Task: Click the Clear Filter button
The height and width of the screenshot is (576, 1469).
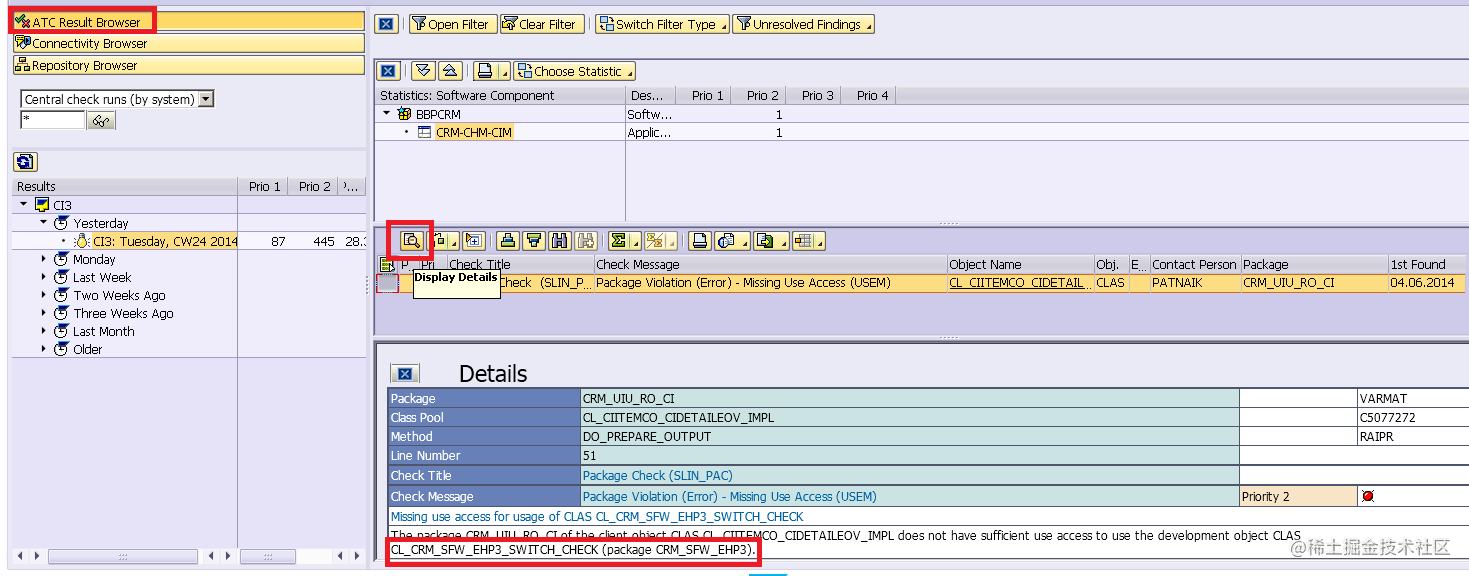Action: [x=541, y=23]
